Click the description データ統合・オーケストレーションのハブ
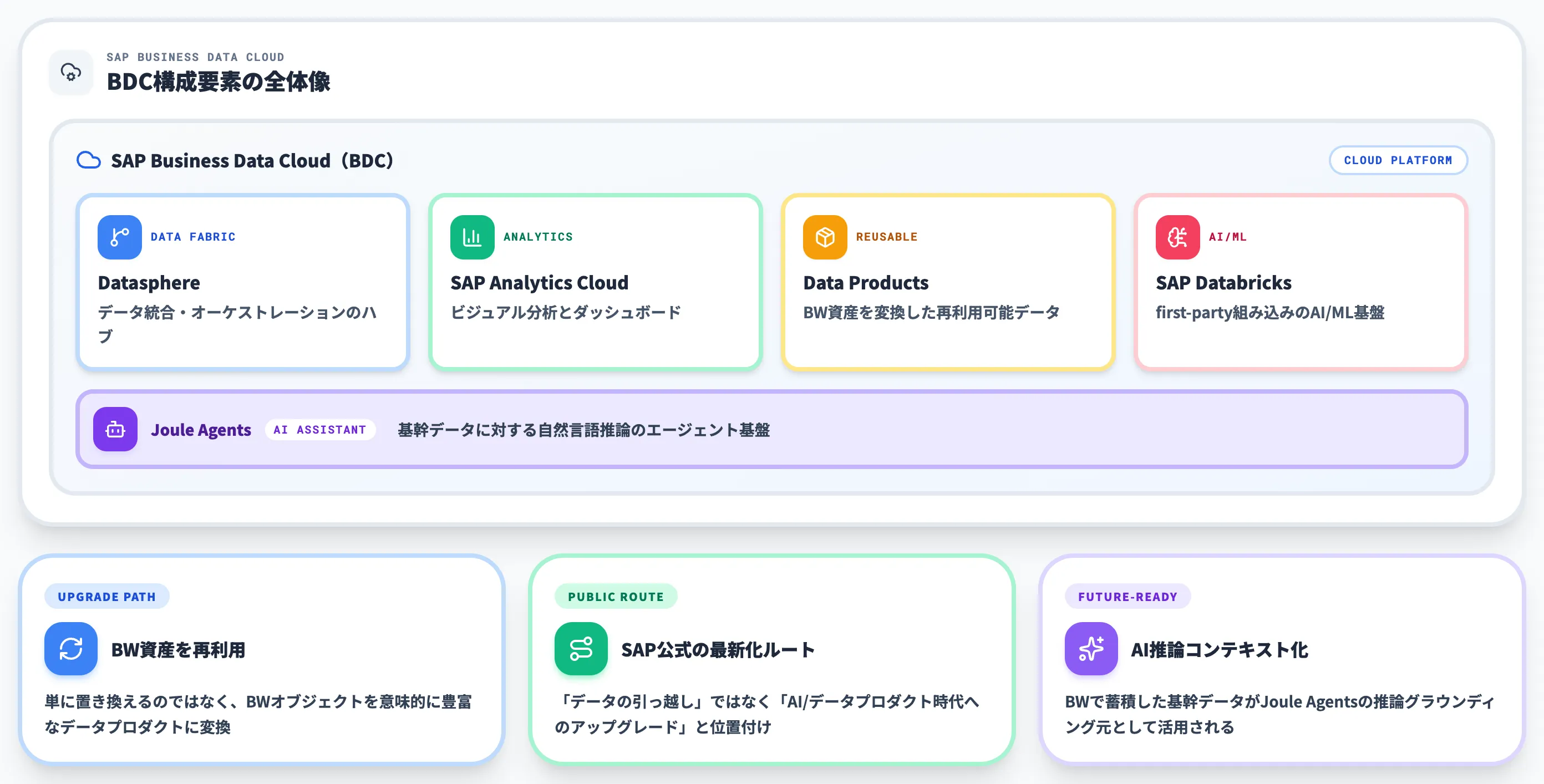The height and width of the screenshot is (784, 1544). tap(237, 324)
